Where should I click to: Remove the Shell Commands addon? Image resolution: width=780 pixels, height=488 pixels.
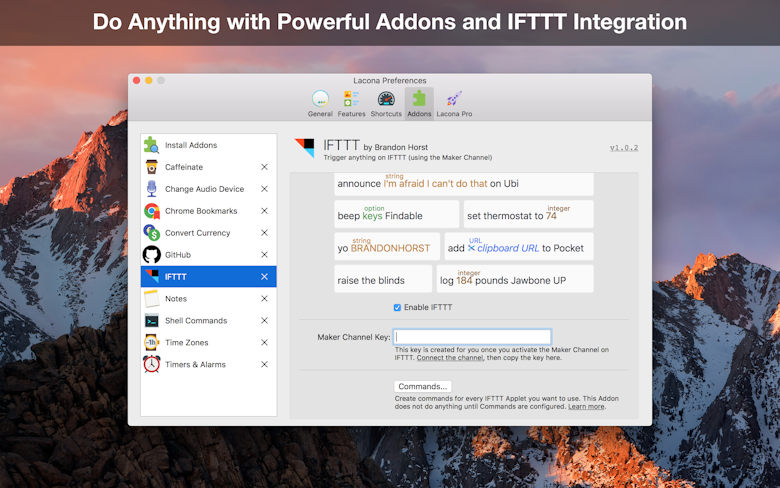click(x=265, y=320)
